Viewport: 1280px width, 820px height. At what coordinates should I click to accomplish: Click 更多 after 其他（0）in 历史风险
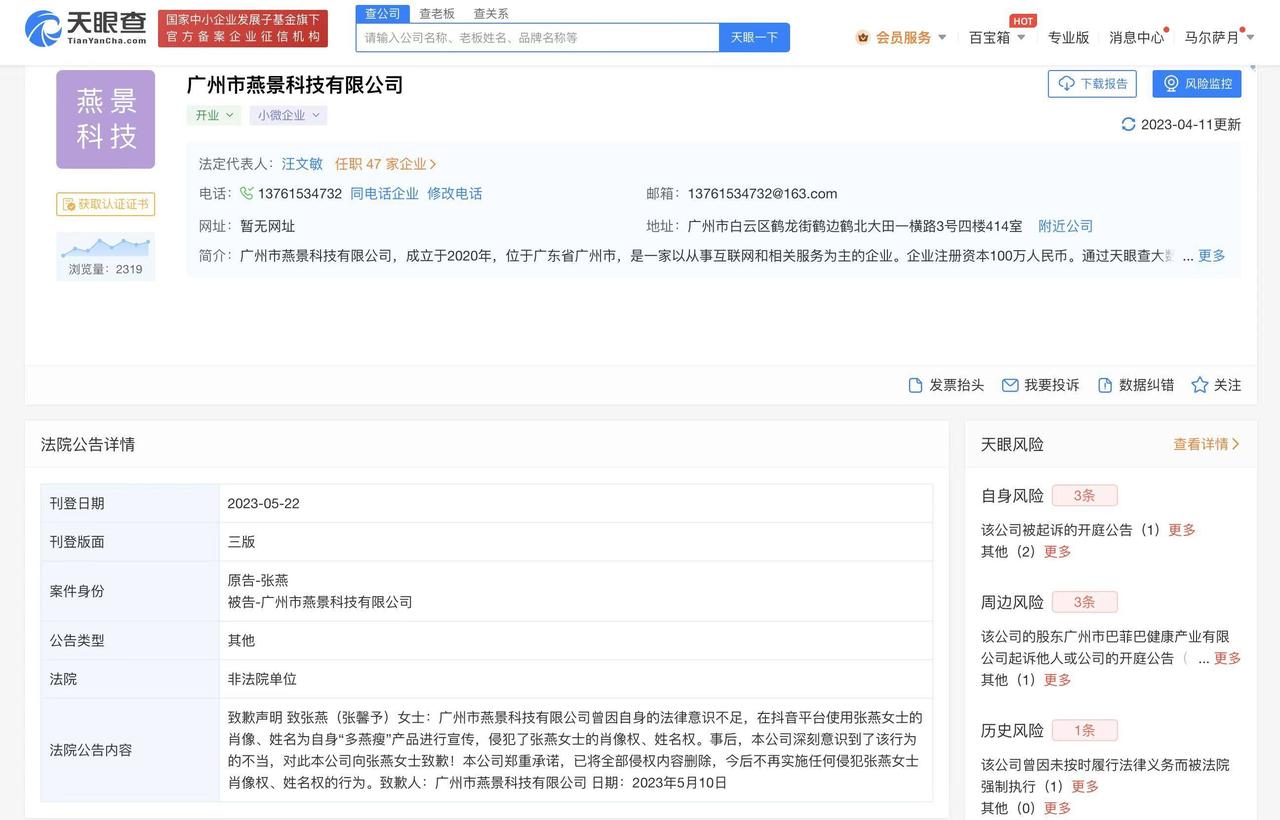pyautogui.click(x=1057, y=808)
